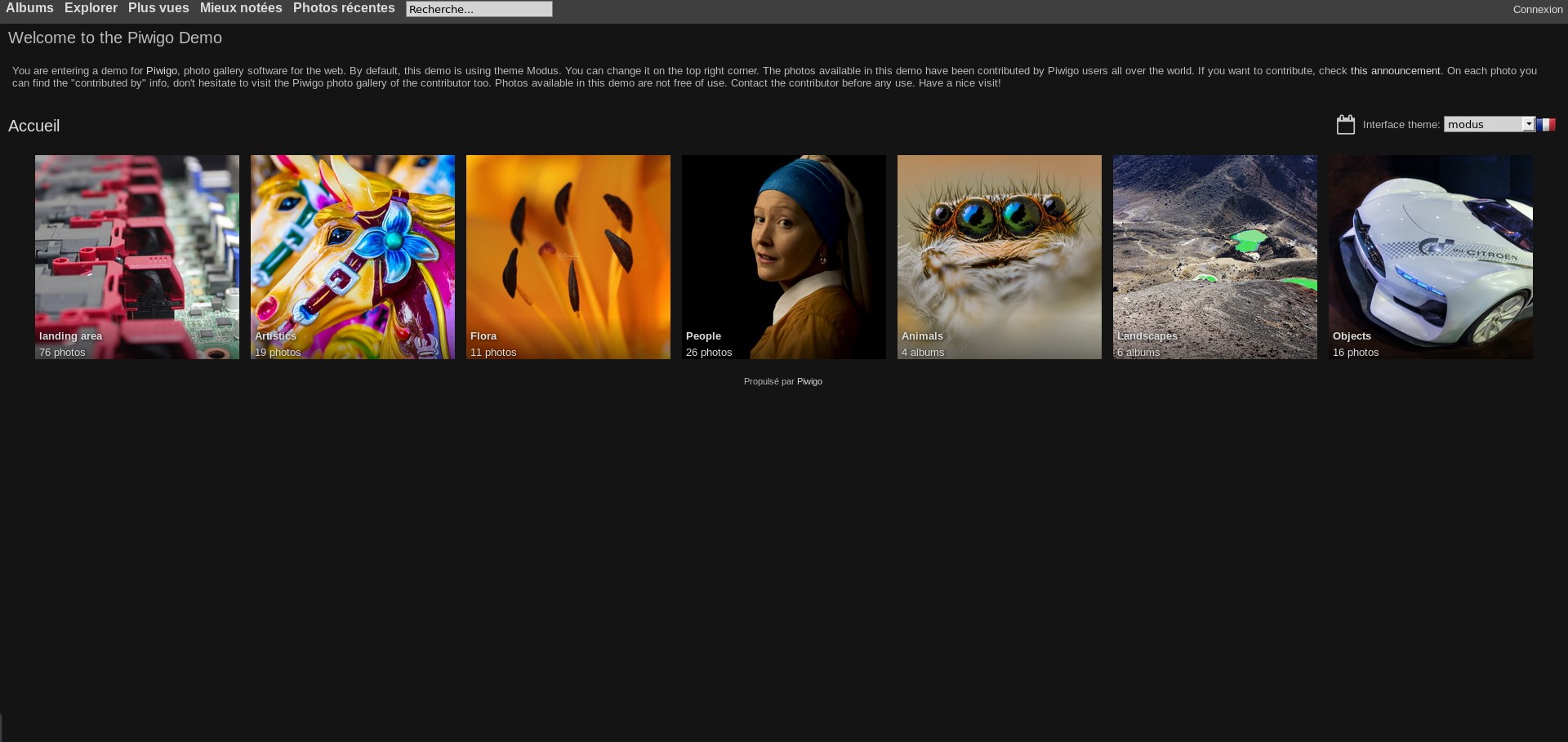The image size is (1568, 742).
Task: Go to Mieux notées
Action: [x=241, y=8]
